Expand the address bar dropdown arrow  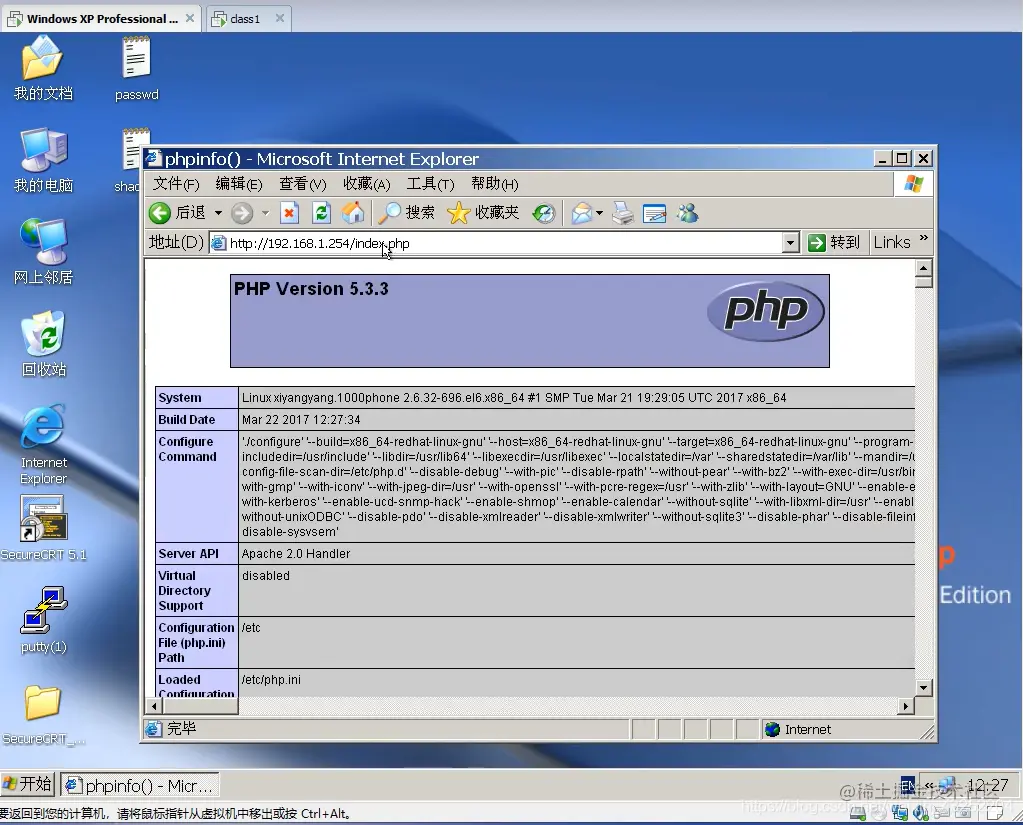point(790,243)
